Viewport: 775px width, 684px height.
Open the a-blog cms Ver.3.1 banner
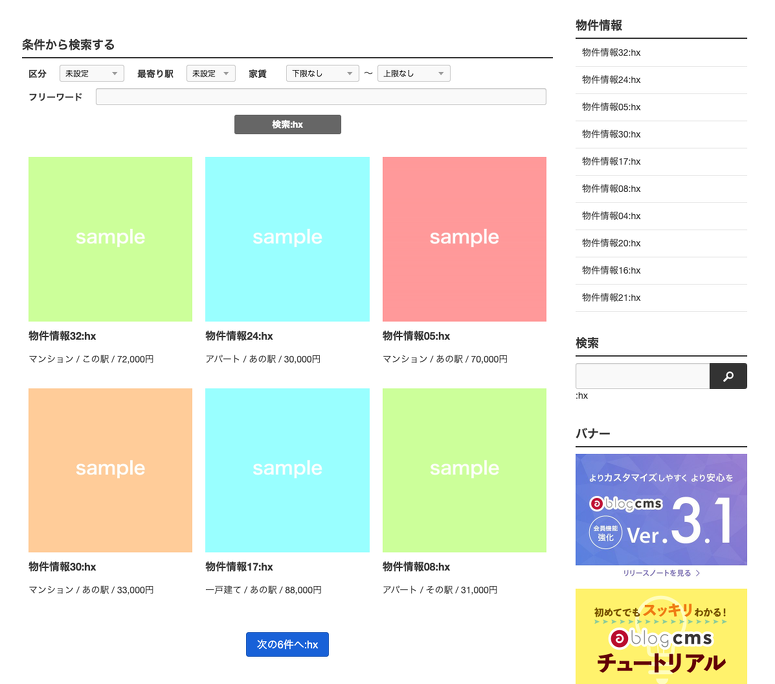click(661, 510)
